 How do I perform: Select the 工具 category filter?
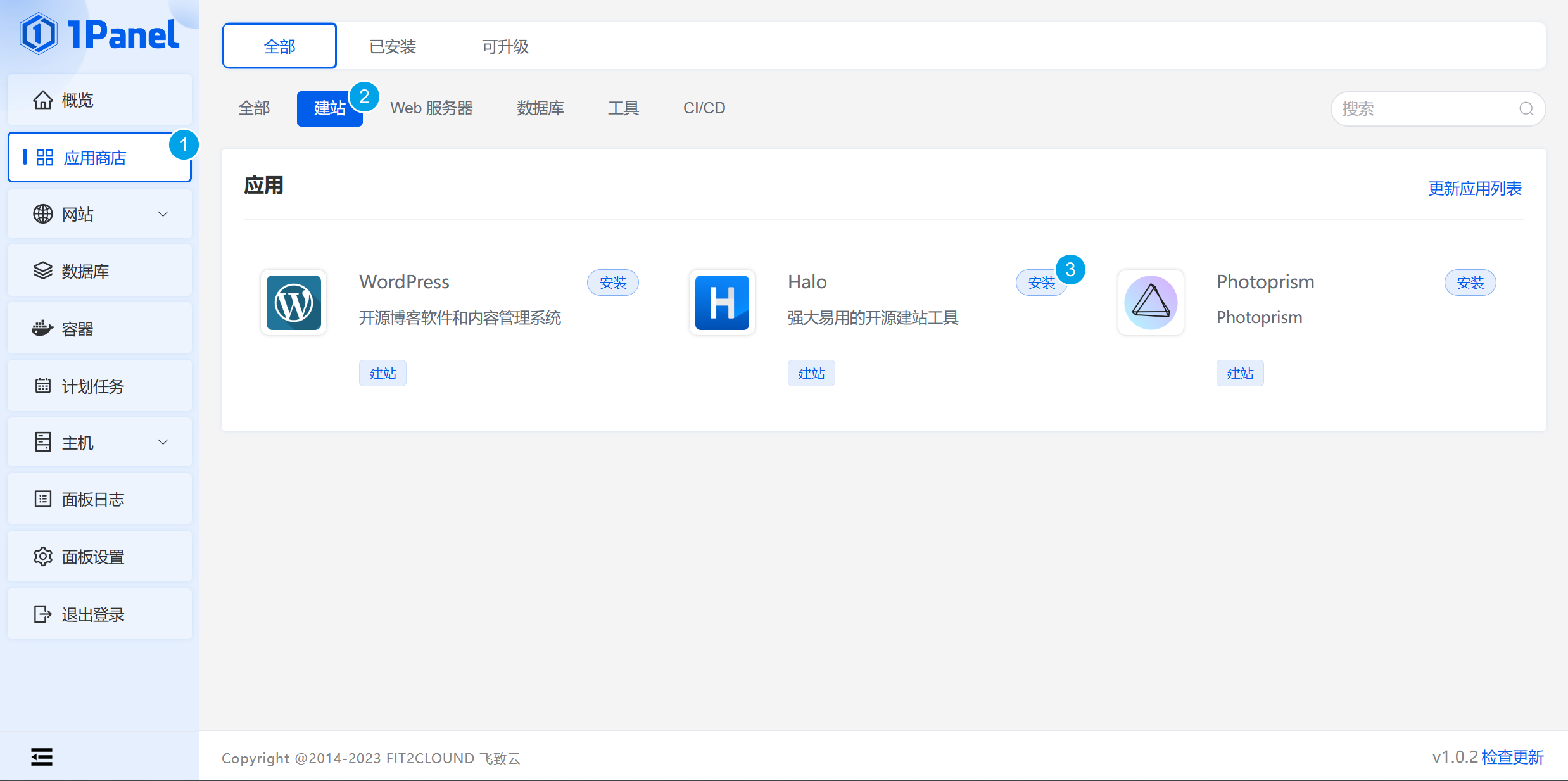coord(623,108)
